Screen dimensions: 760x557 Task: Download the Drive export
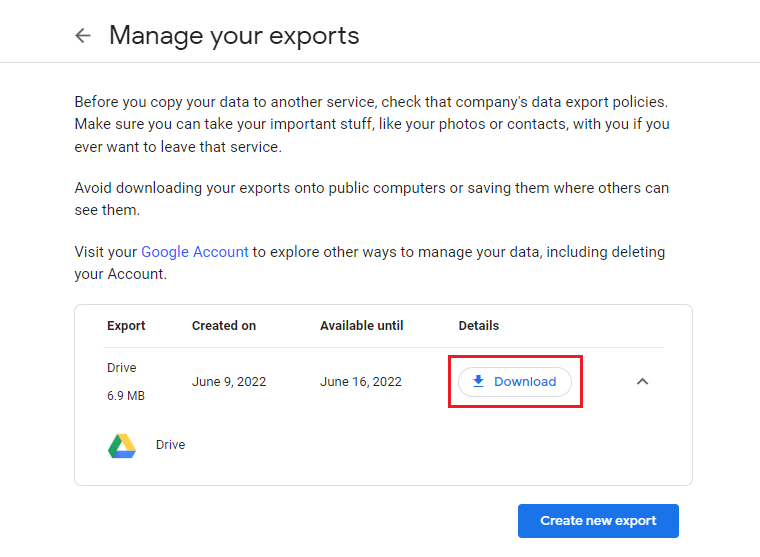click(x=515, y=382)
